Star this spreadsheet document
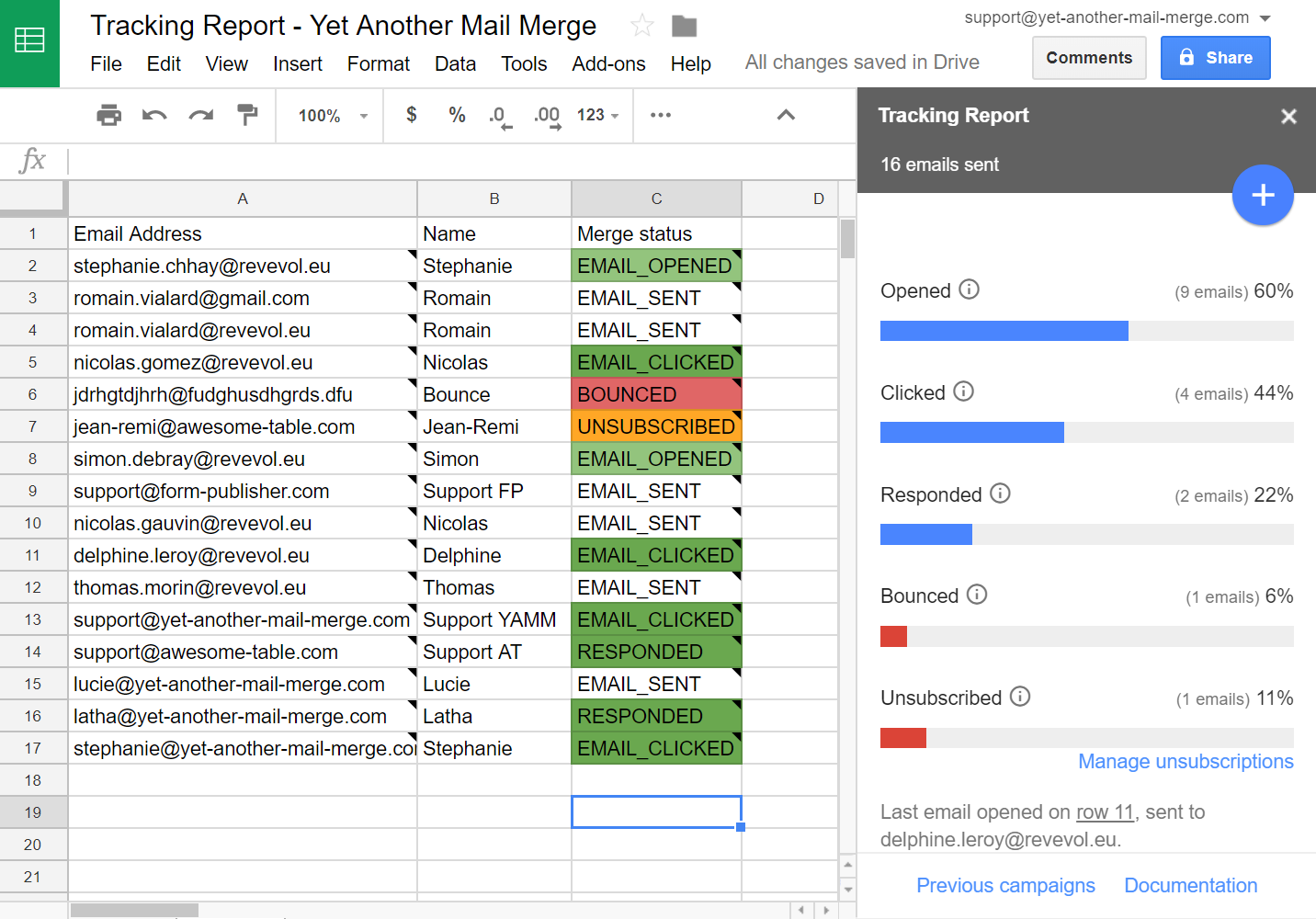The image size is (1316, 919). tap(642, 26)
